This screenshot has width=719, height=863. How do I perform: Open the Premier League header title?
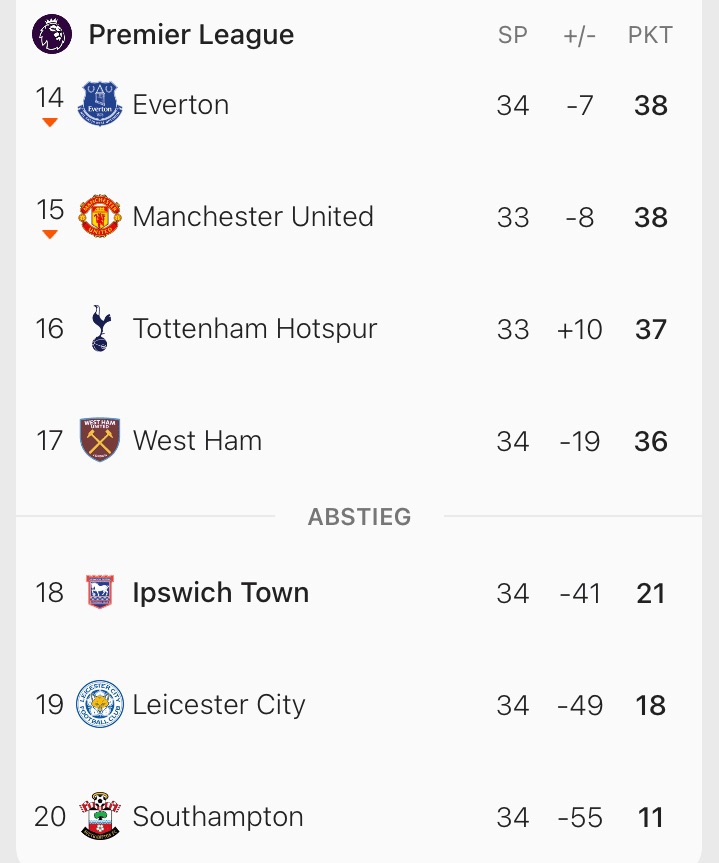(191, 35)
